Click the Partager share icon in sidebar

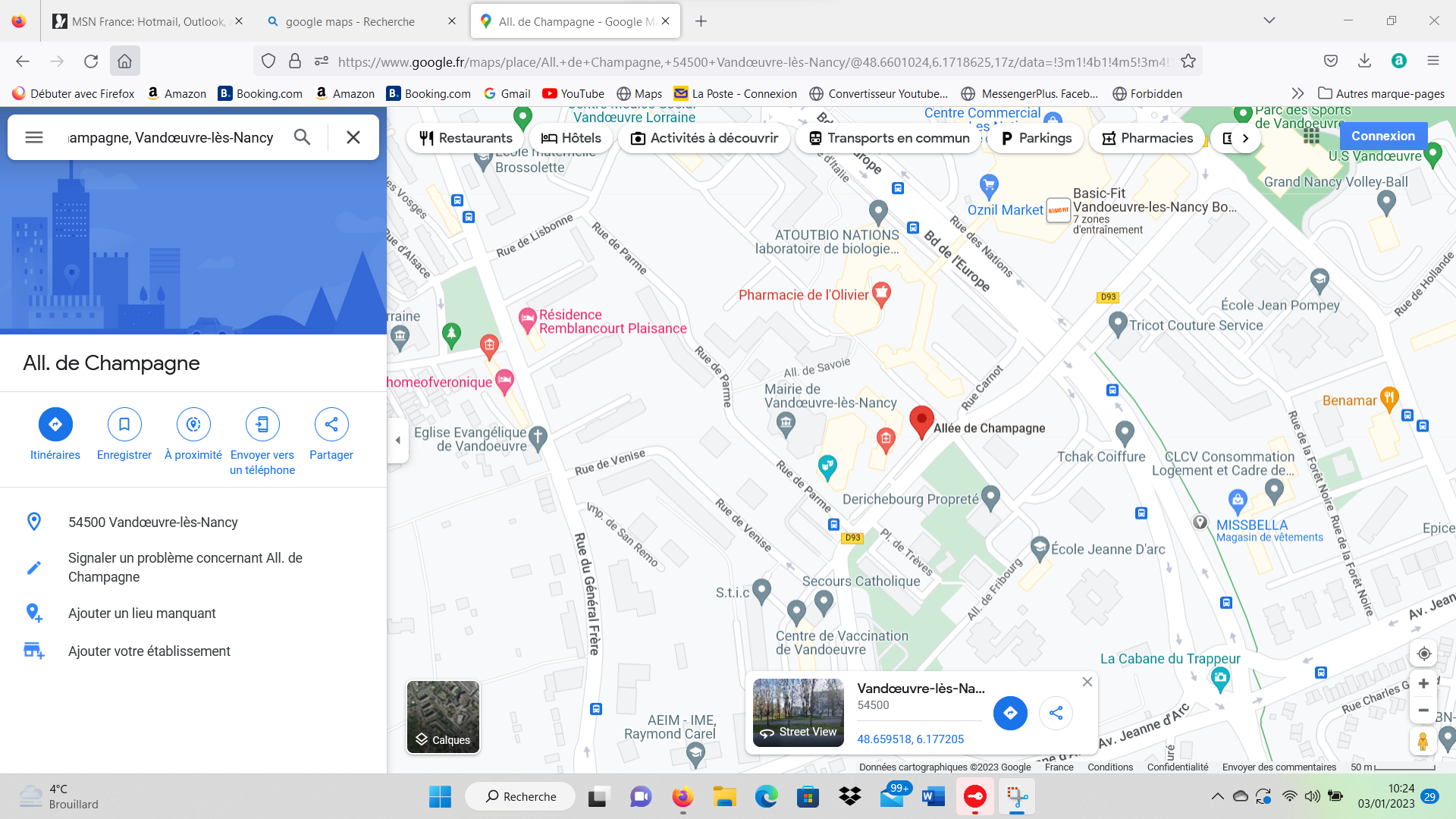331,424
